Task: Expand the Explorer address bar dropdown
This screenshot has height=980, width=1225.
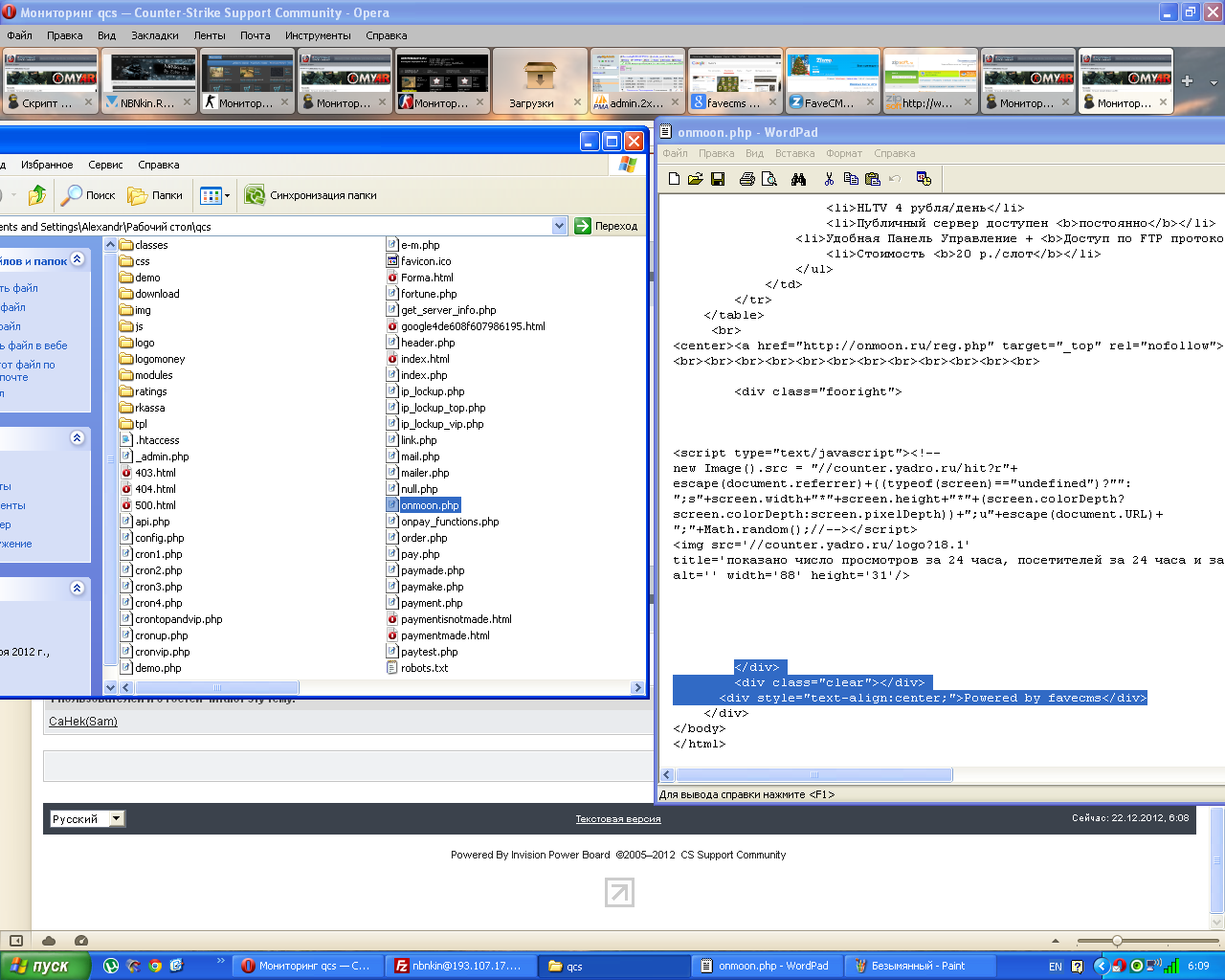Action: pyautogui.click(x=560, y=226)
